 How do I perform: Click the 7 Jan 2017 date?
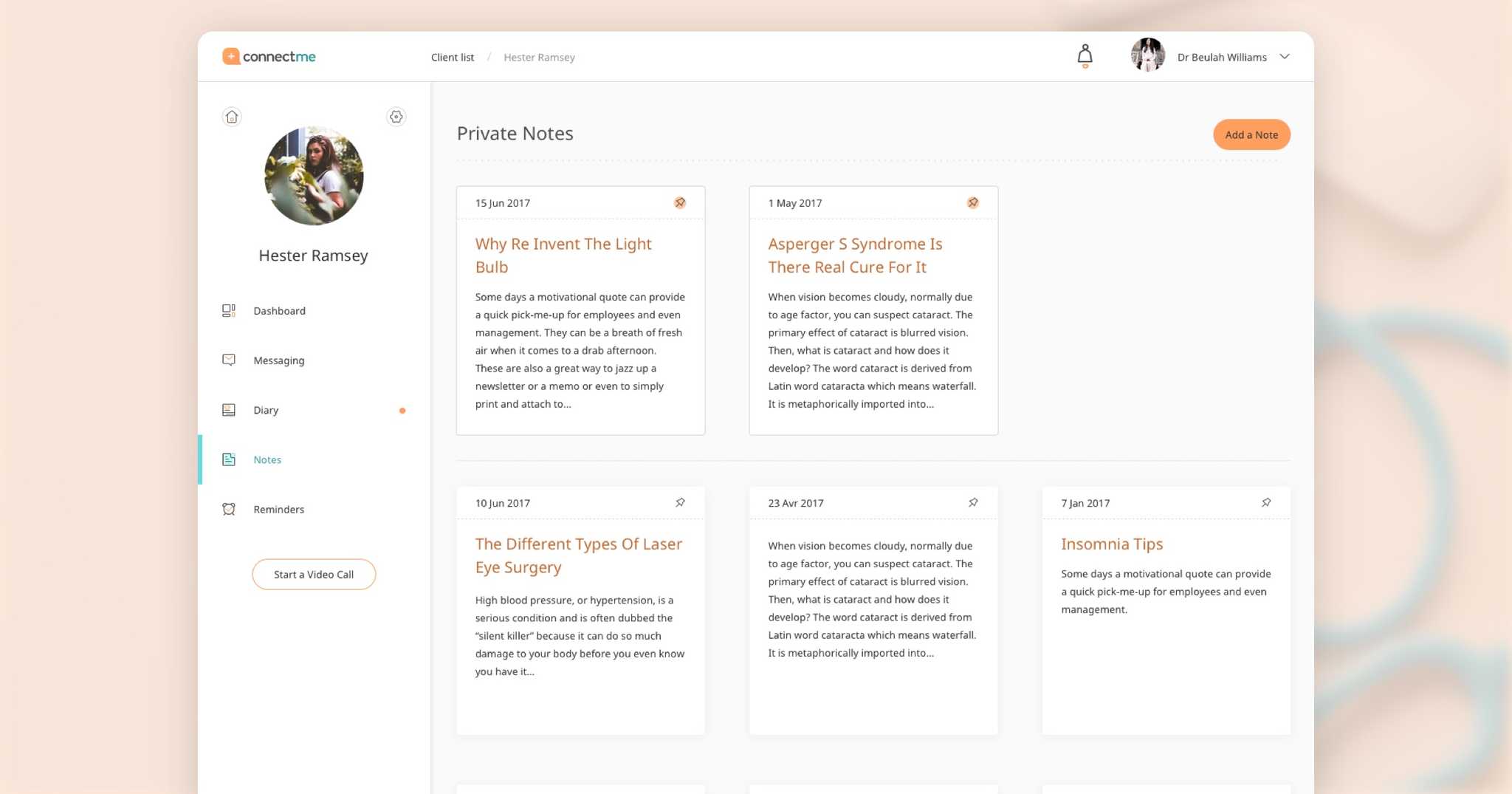[1085, 503]
